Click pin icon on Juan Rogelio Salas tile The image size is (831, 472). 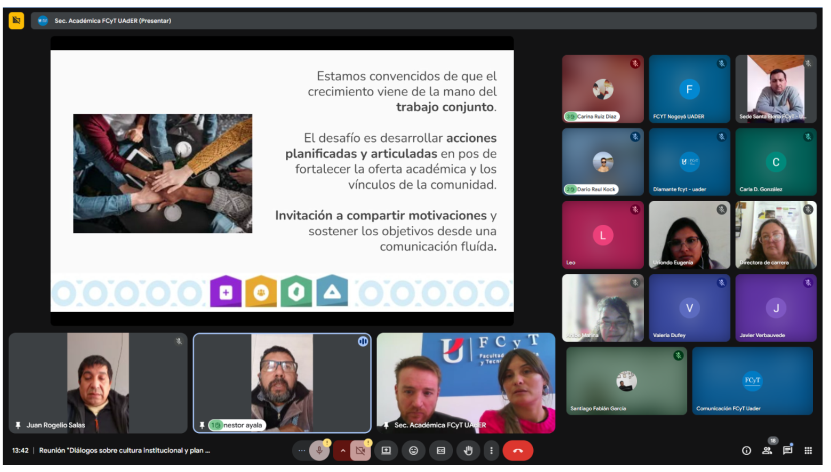[x=18, y=425]
